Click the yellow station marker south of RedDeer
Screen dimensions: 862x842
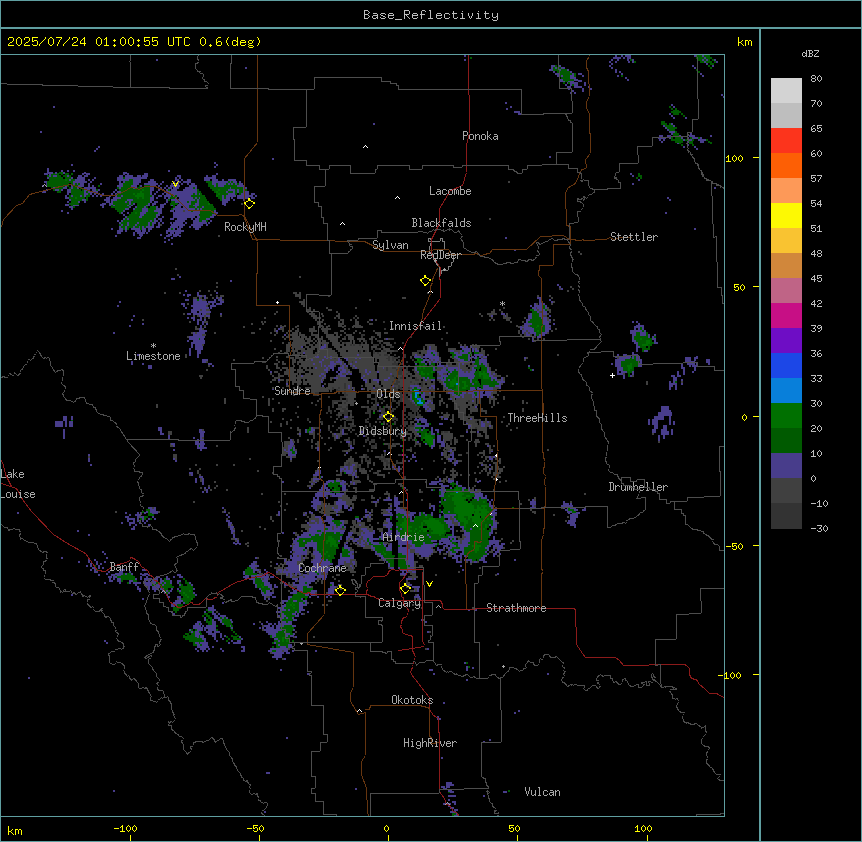(426, 281)
